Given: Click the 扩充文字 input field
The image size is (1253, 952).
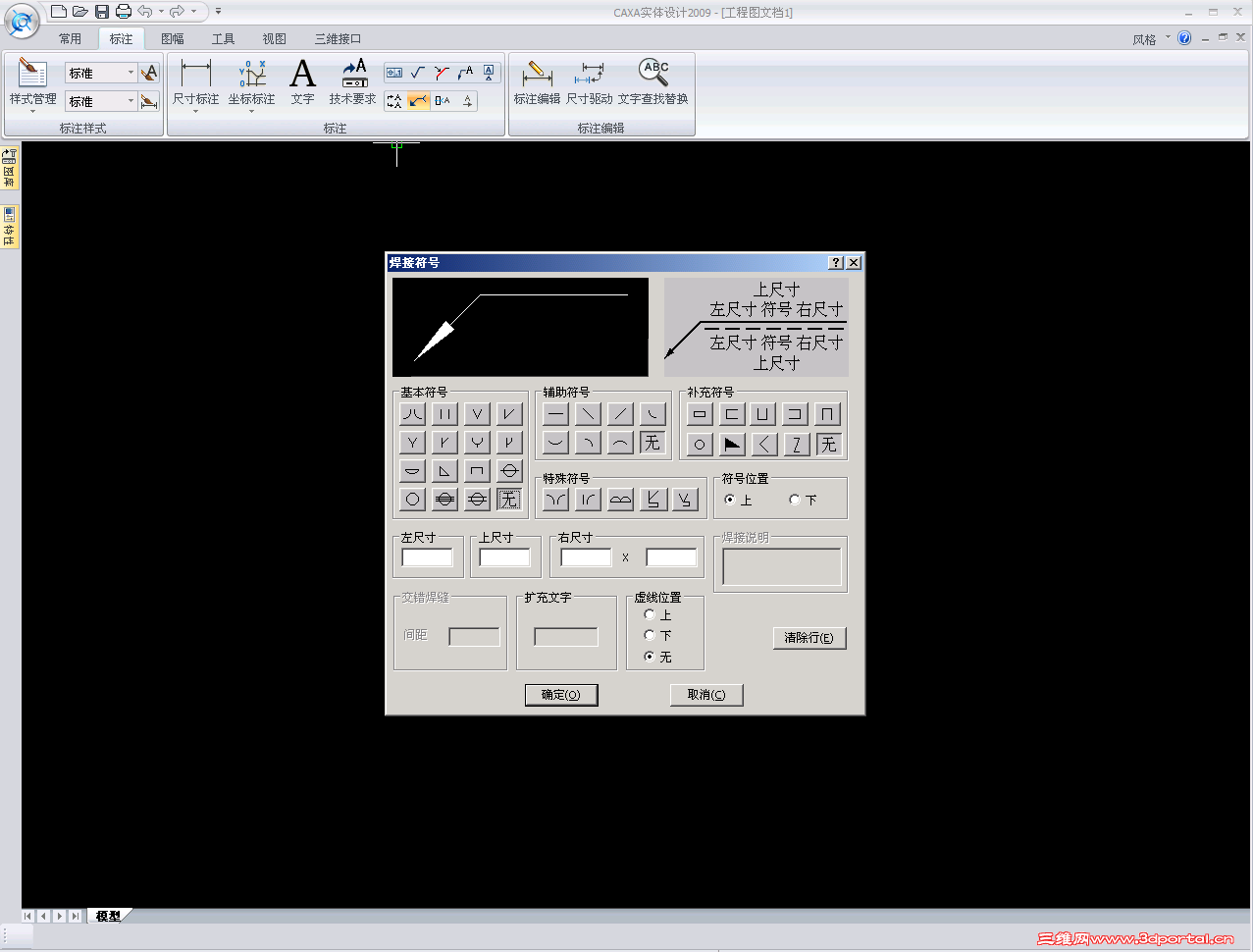Looking at the screenshot, I should (x=566, y=637).
